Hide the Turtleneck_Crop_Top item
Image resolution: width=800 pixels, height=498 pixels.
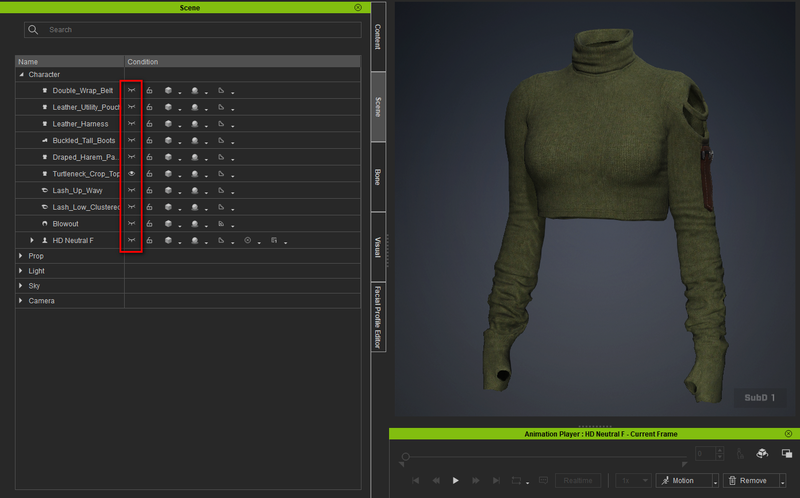coord(132,174)
